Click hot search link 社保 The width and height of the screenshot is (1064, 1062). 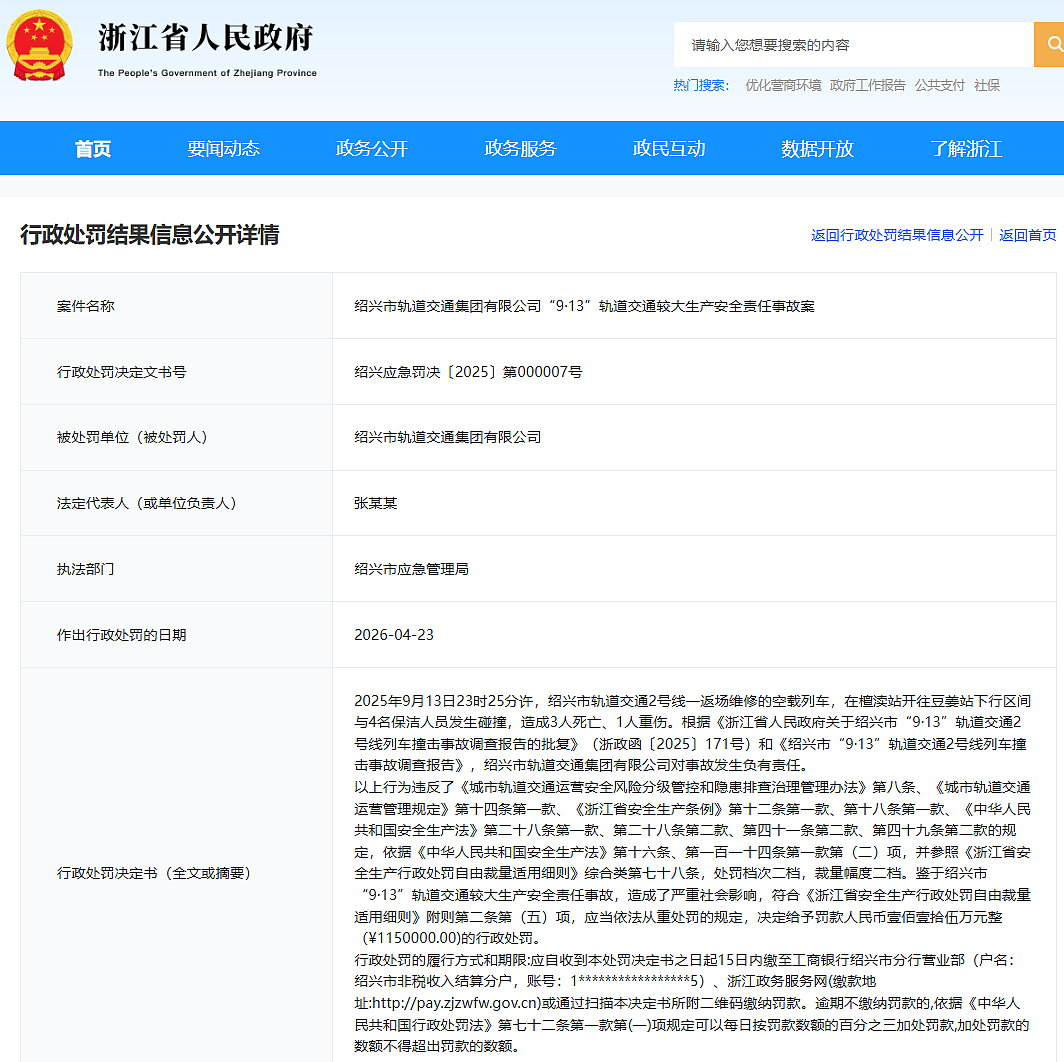pos(987,86)
